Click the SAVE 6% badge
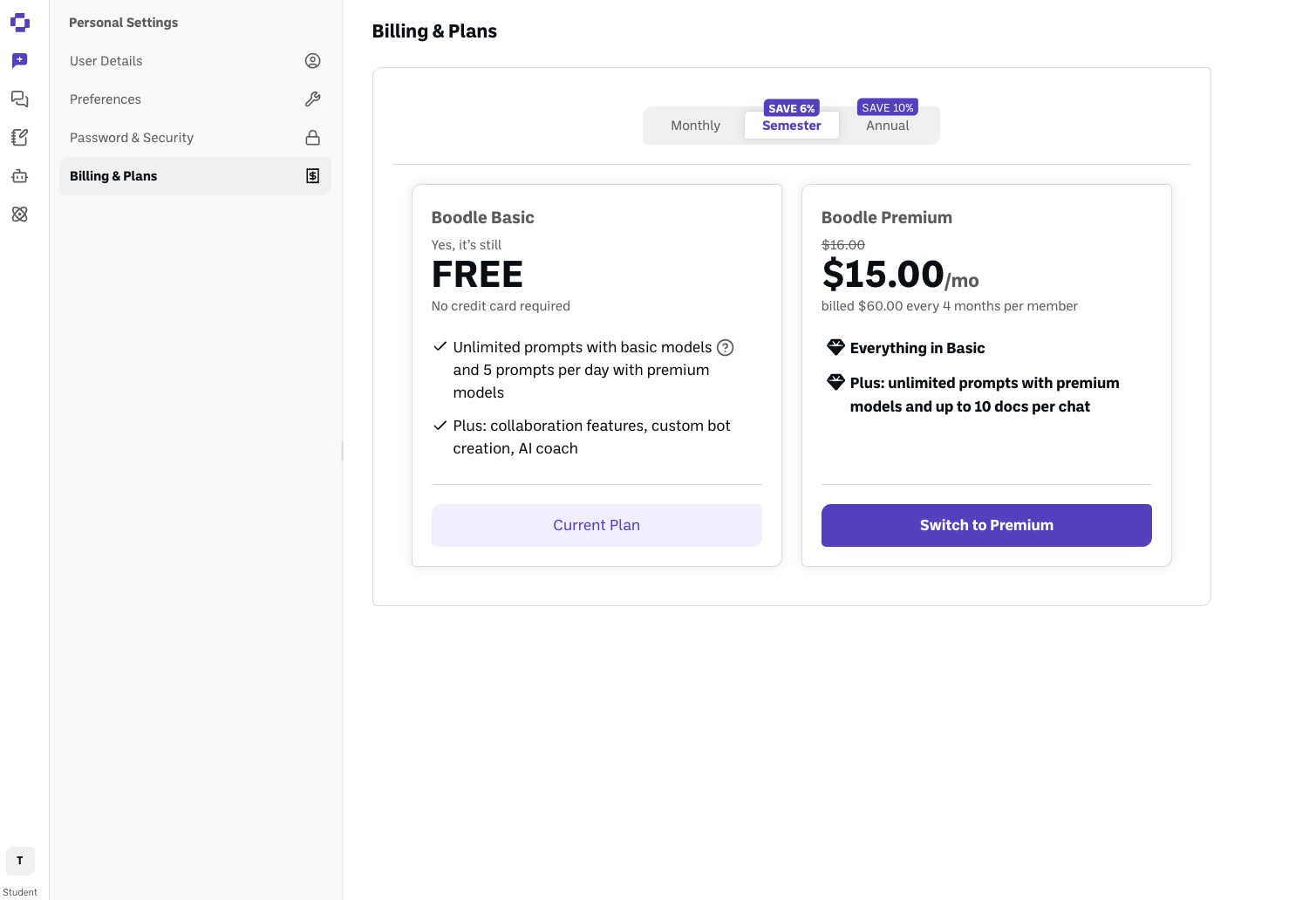Image resolution: width=1316 pixels, height=900 pixels. click(x=792, y=108)
